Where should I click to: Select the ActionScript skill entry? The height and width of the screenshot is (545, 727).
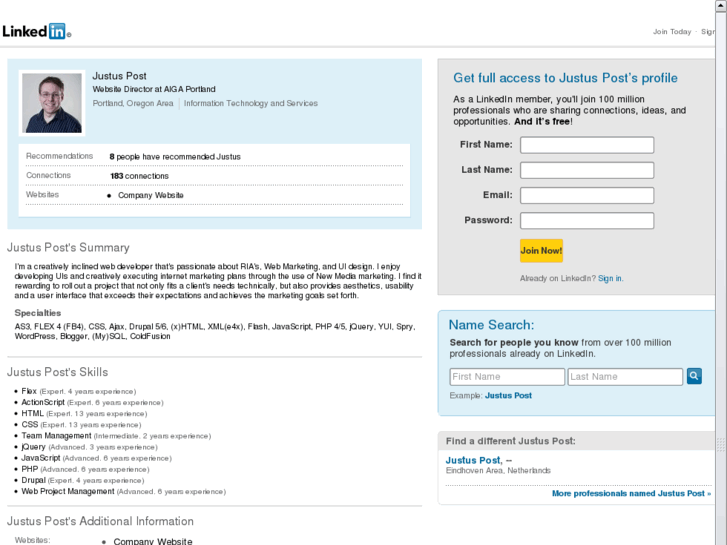[92, 403]
